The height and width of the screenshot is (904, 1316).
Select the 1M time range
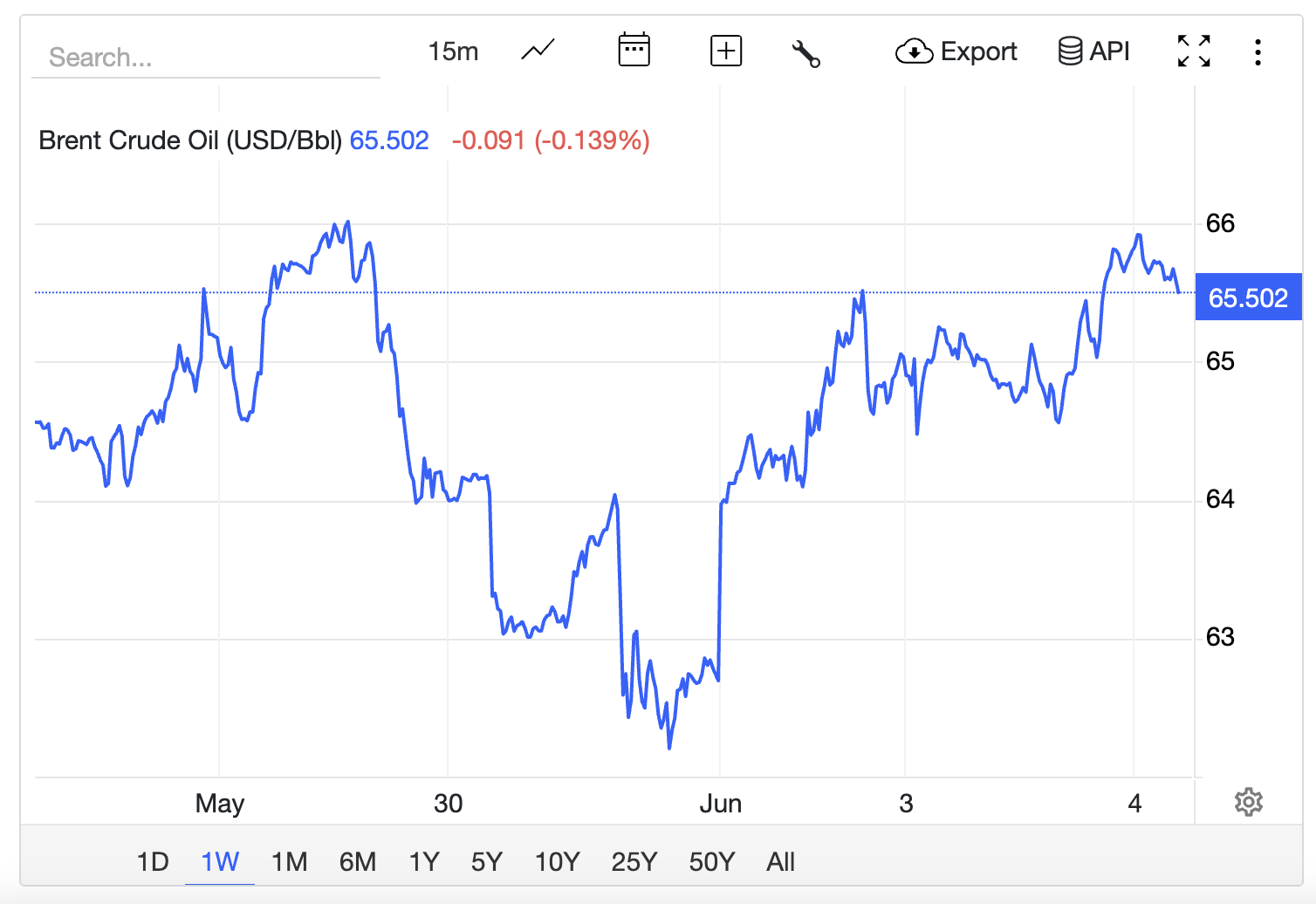(x=290, y=862)
